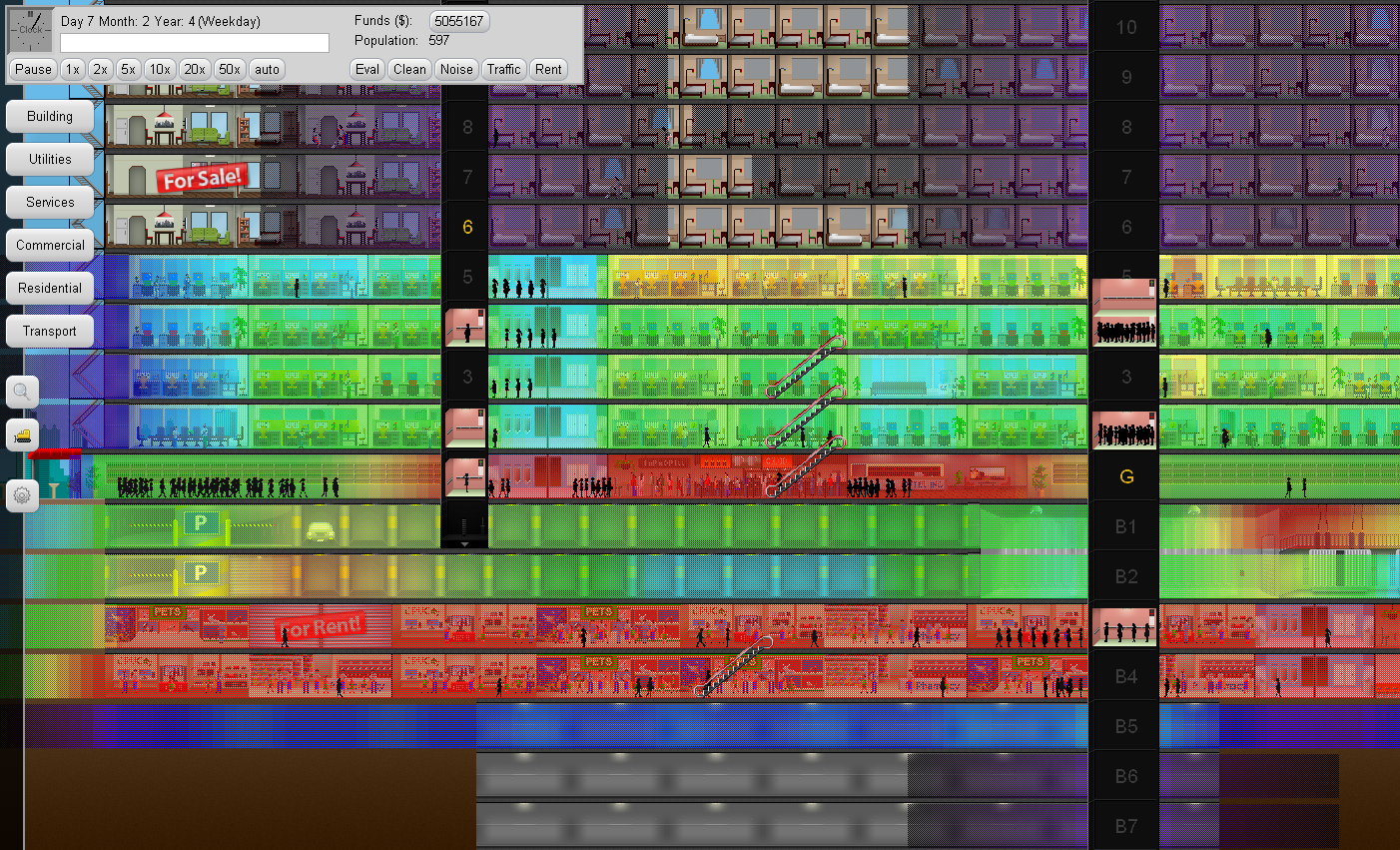Viewport: 1400px width, 850px height.
Task: Open the Utilities build menu
Action: coord(50,159)
